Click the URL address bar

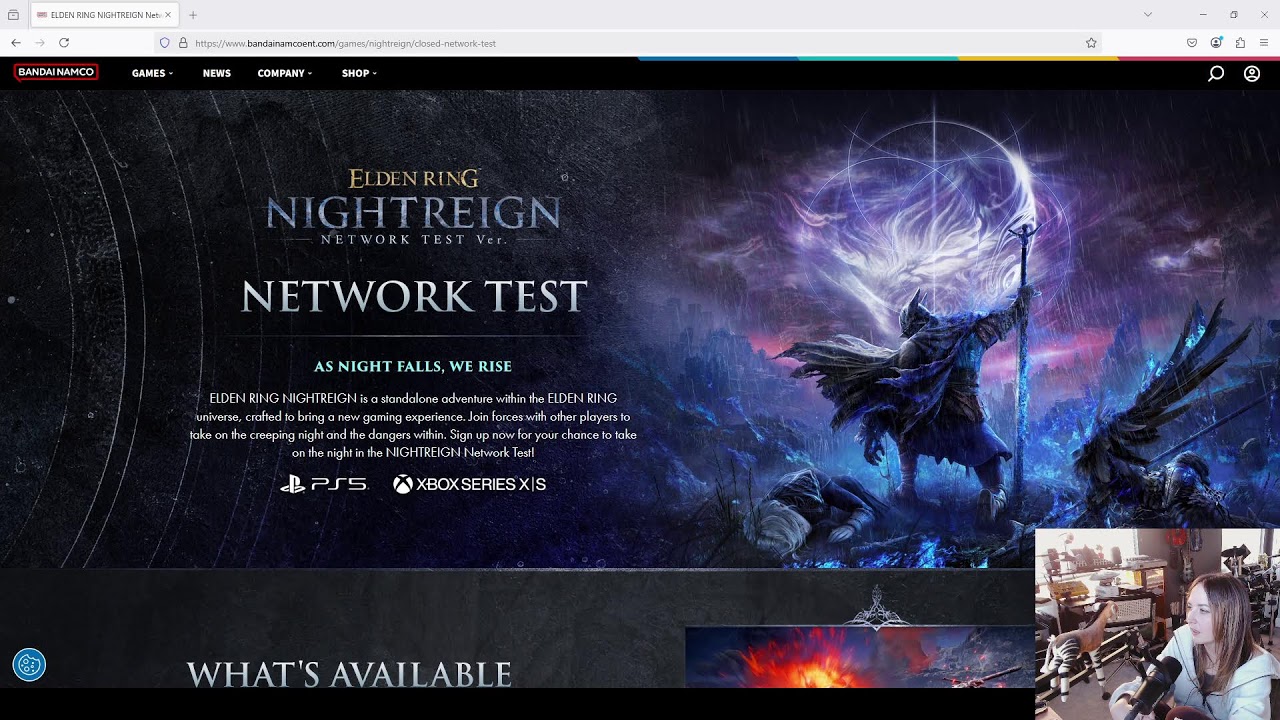tap(630, 43)
